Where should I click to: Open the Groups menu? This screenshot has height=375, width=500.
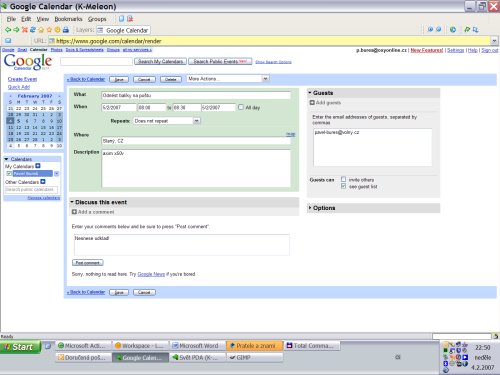coord(97,19)
